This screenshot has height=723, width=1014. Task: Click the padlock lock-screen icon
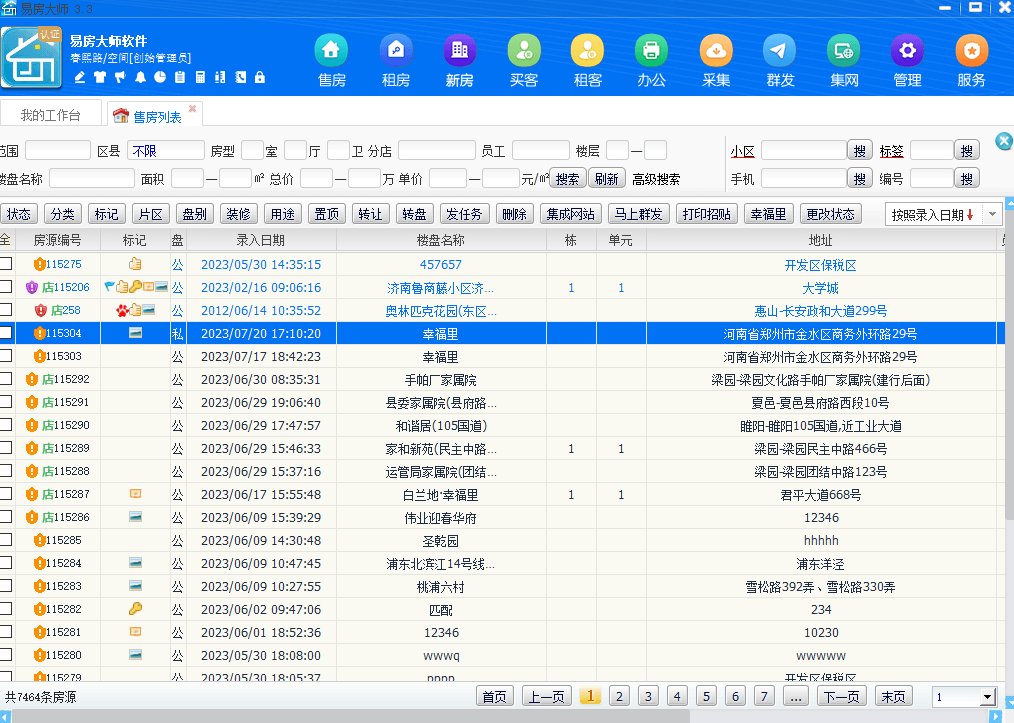pyautogui.click(x=260, y=77)
